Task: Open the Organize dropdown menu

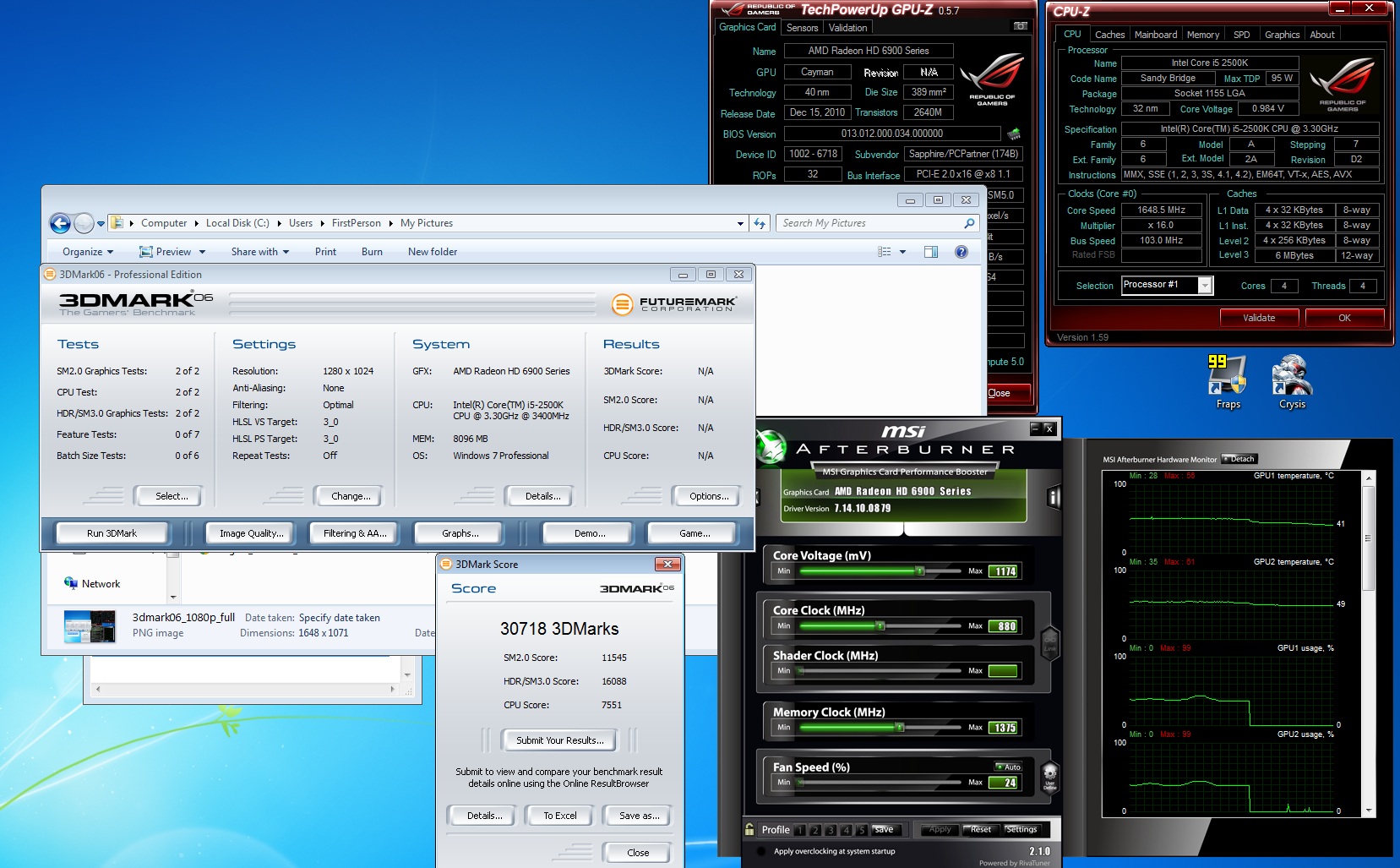Action: click(x=88, y=252)
